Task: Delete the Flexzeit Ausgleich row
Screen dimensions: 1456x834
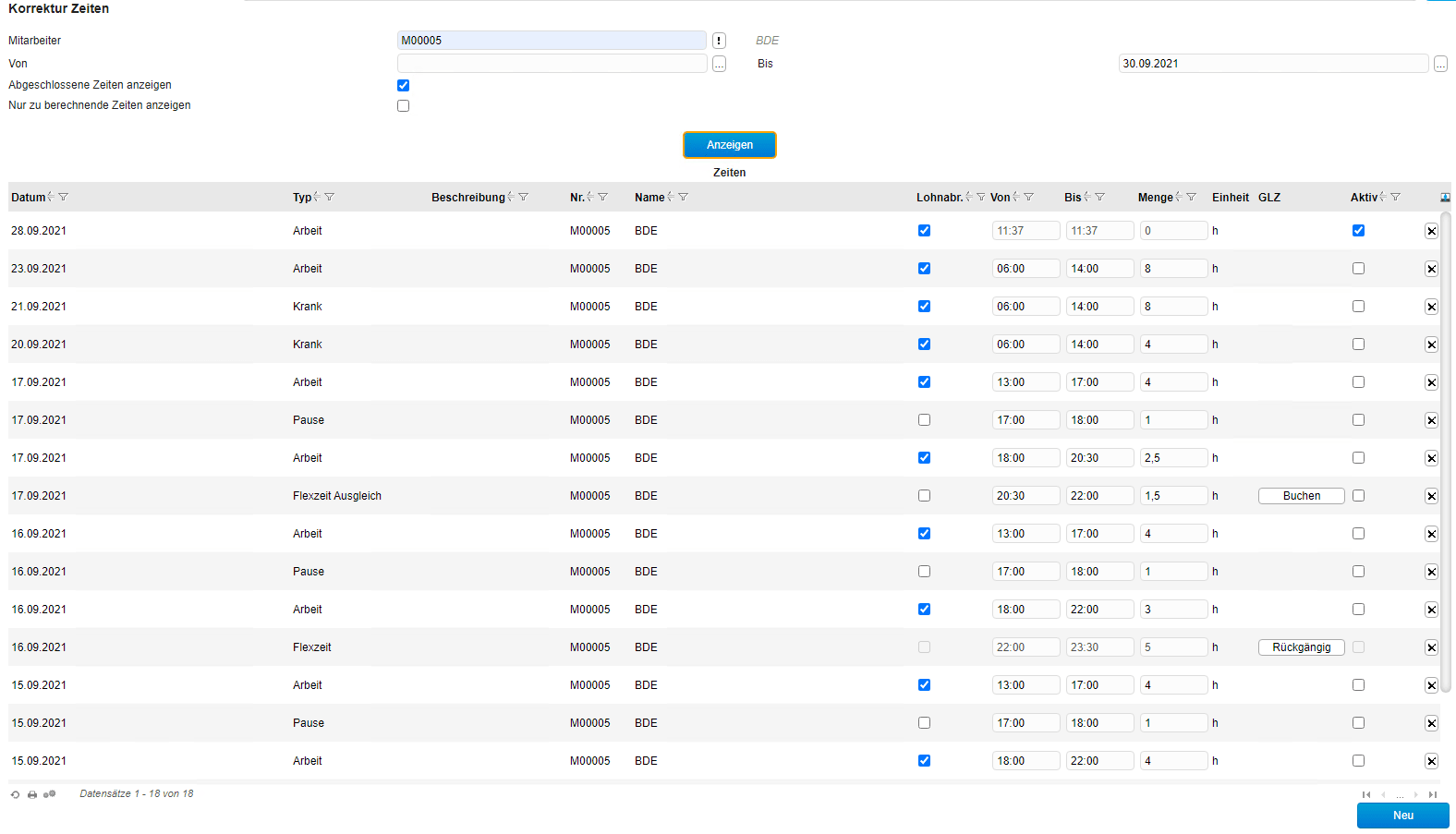Action: 1431,496
